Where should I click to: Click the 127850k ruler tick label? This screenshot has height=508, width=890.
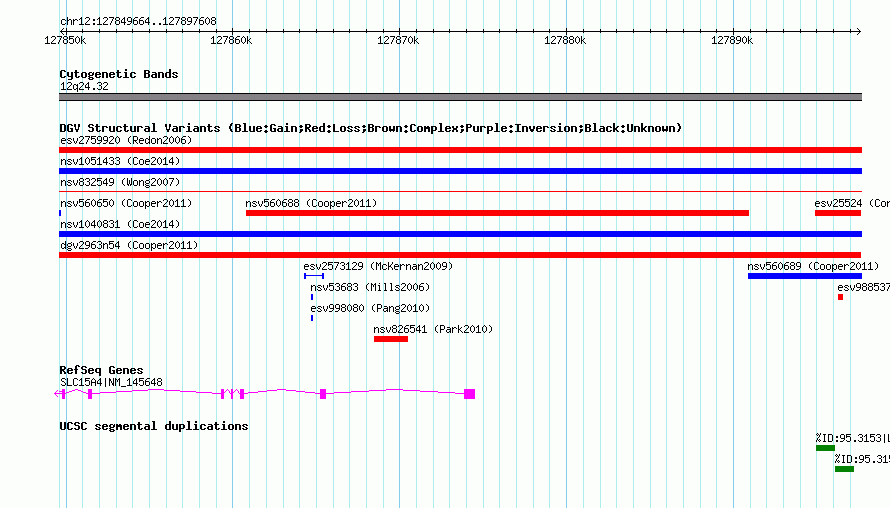pos(65,40)
